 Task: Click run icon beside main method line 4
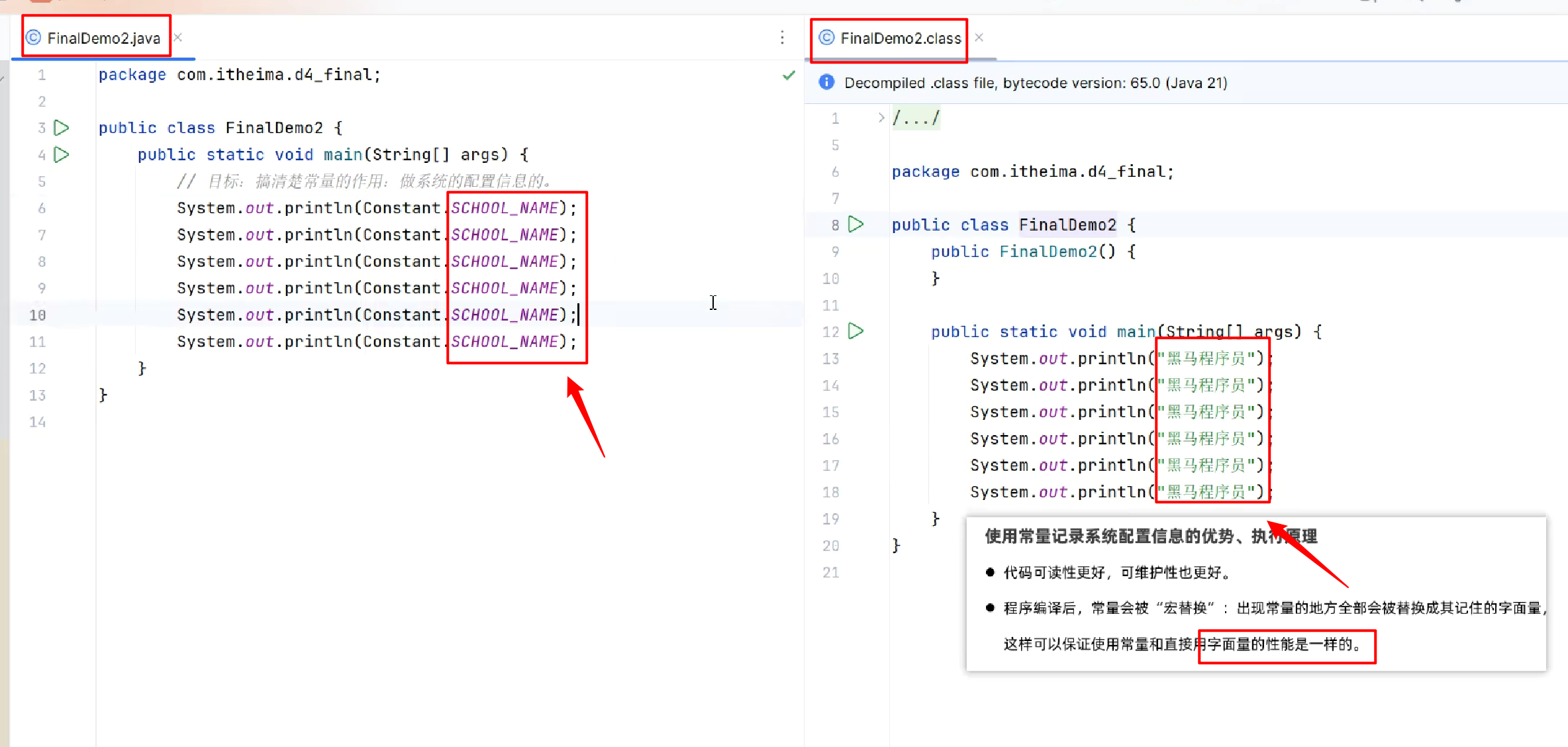coord(62,154)
